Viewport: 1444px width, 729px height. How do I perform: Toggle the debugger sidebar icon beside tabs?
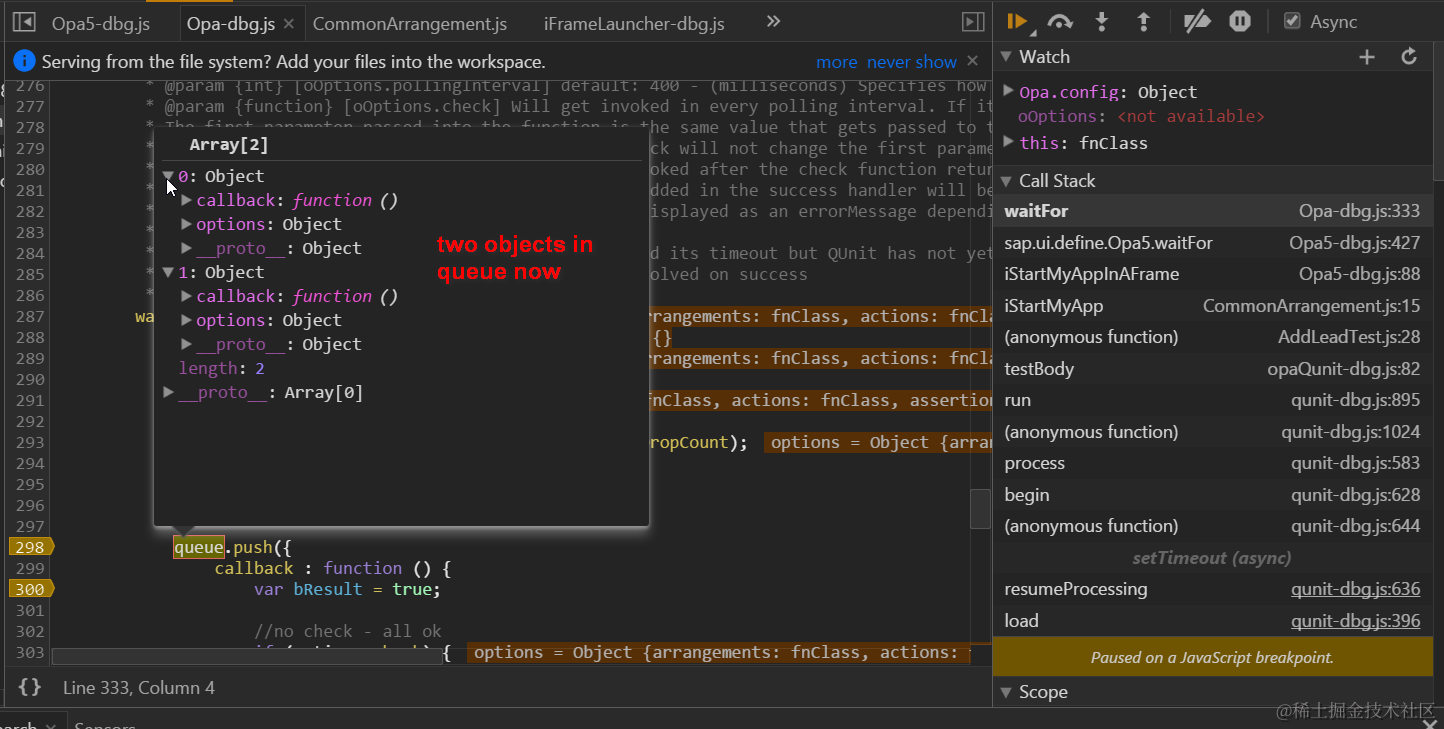pyautogui.click(x=972, y=22)
